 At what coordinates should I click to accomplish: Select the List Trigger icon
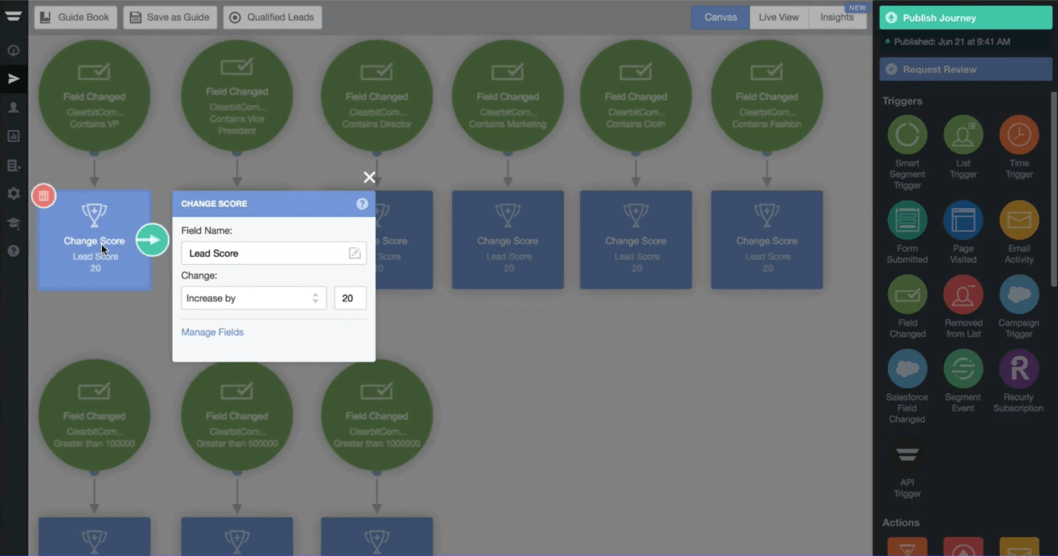(x=963, y=134)
